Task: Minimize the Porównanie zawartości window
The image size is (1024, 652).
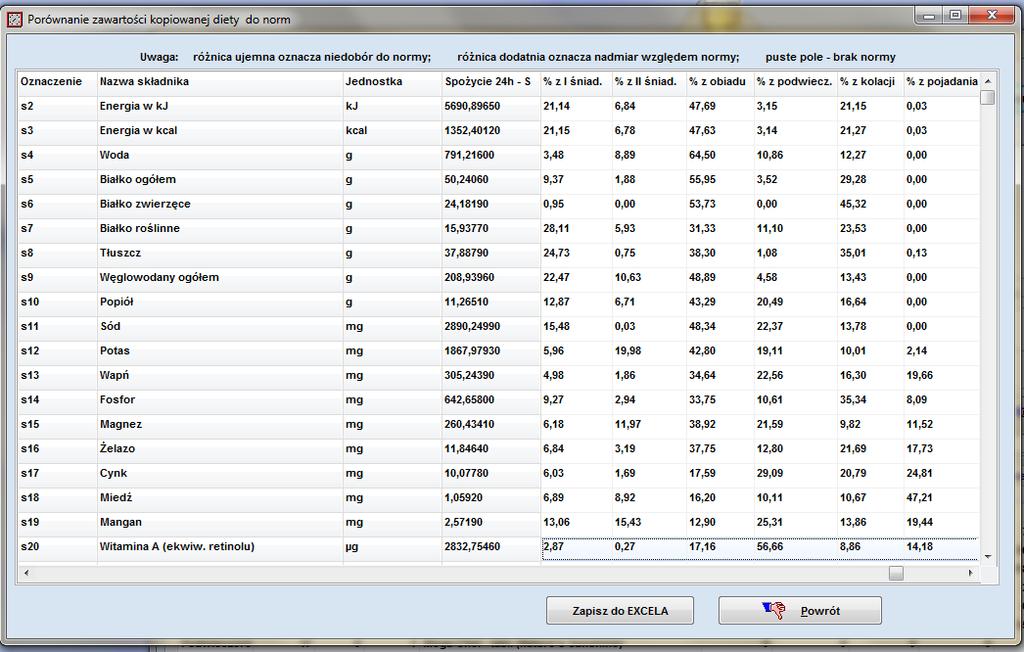Action: click(929, 16)
